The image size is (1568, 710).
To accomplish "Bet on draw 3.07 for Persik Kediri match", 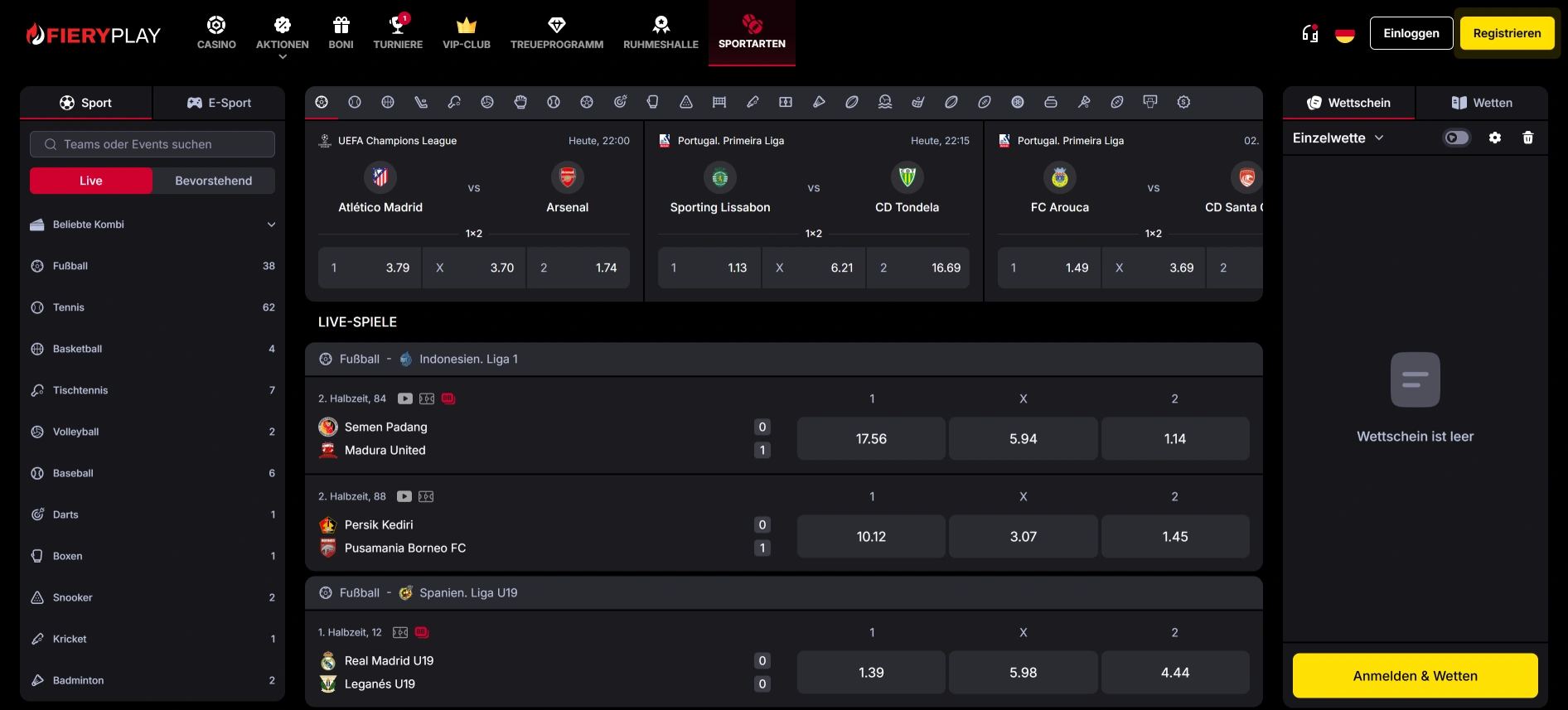I will click(1023, 536).
